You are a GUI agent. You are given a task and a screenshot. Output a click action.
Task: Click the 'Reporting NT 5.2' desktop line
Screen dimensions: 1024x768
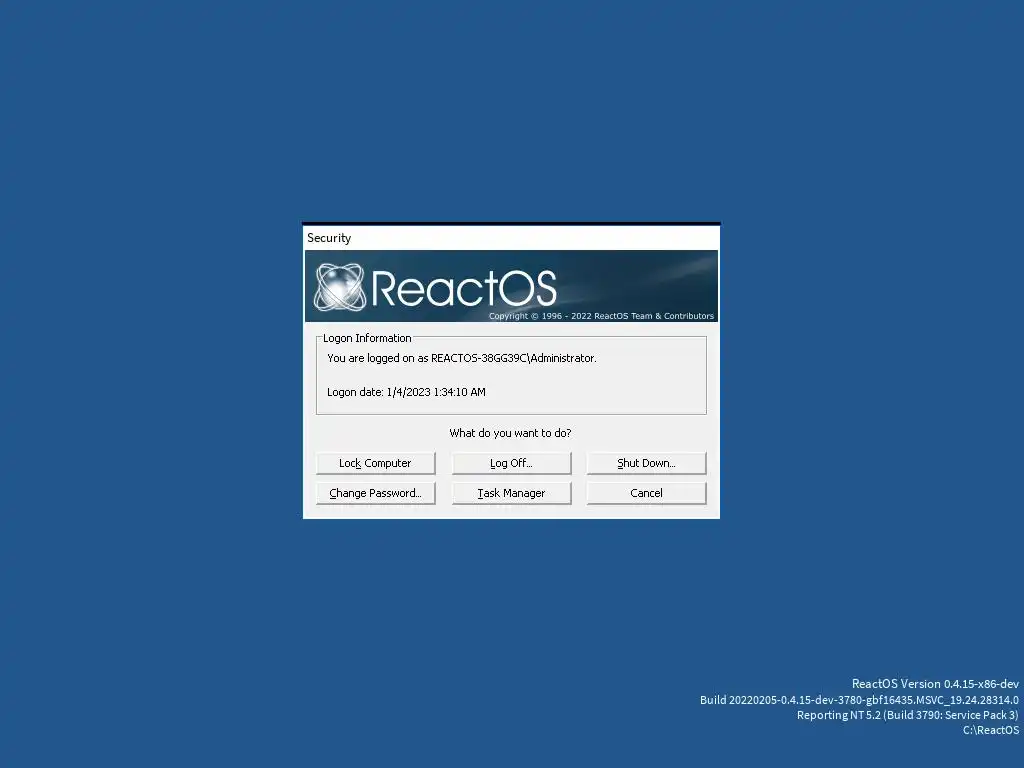click(x=908, y=715)
